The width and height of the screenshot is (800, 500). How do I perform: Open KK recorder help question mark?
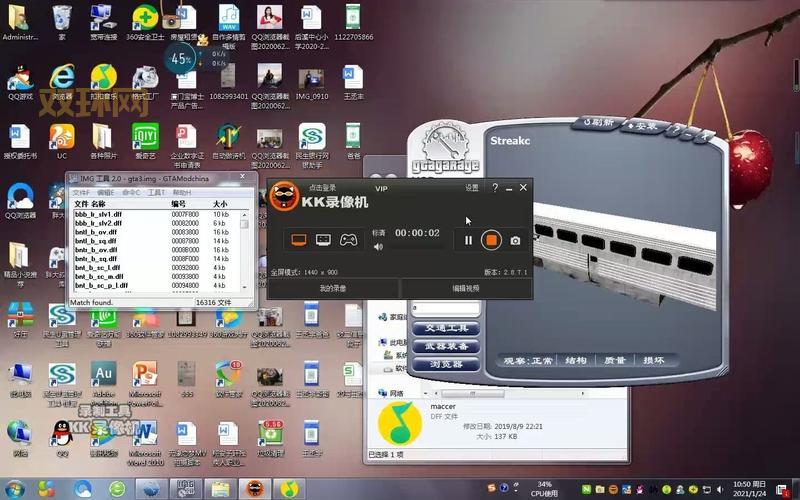495,188
